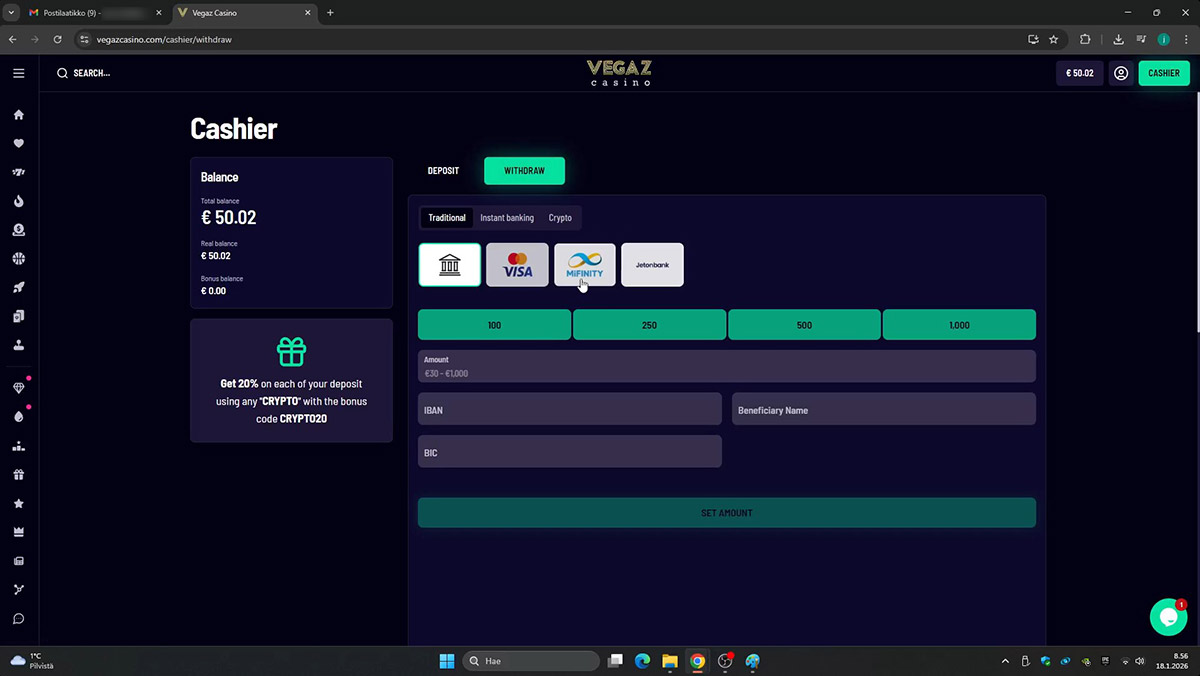1200x676 pixels.
Task: Focus the IBAN input field
Action: 569,409
